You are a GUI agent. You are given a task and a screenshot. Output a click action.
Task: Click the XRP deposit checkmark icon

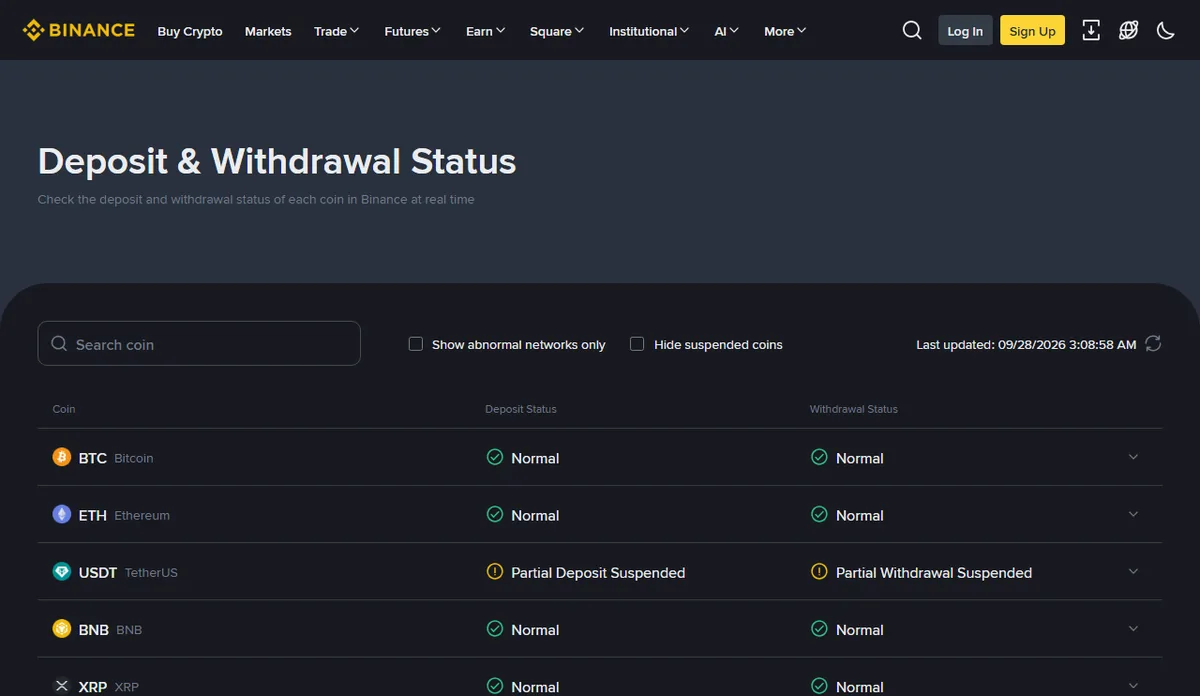point(494,686)
